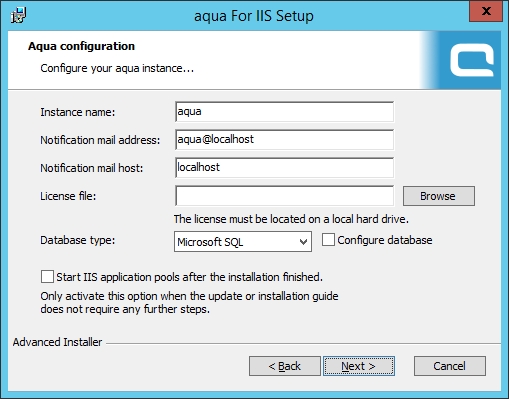Open the Database type dropdown
The width and height of the screenshot is (509, 399).
tap(243, 242)
